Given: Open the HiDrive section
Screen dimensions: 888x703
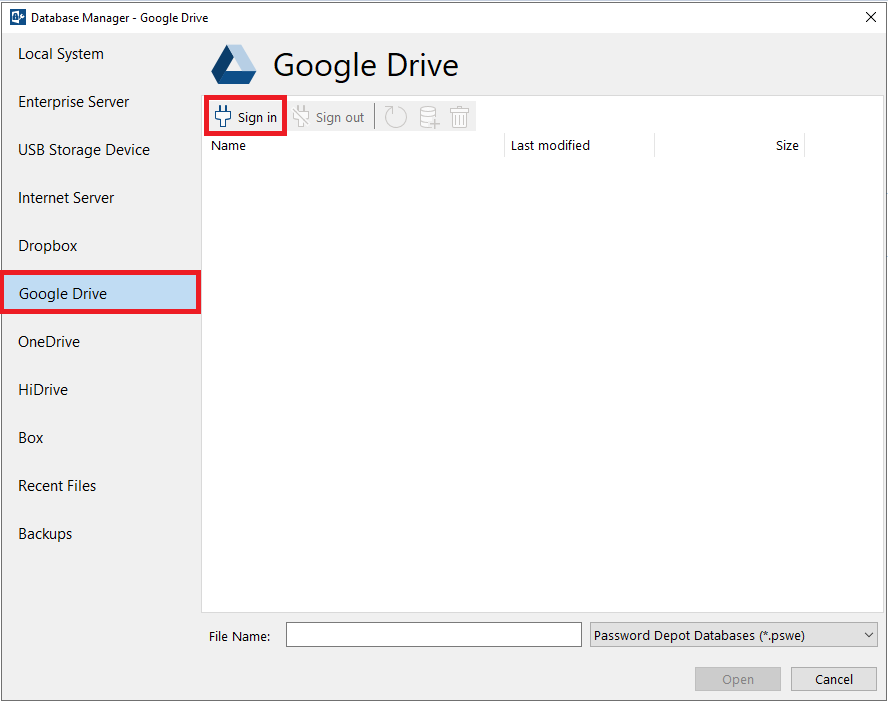Looking at the screenshot, I should pyautogui.click(x=101, y=390).
